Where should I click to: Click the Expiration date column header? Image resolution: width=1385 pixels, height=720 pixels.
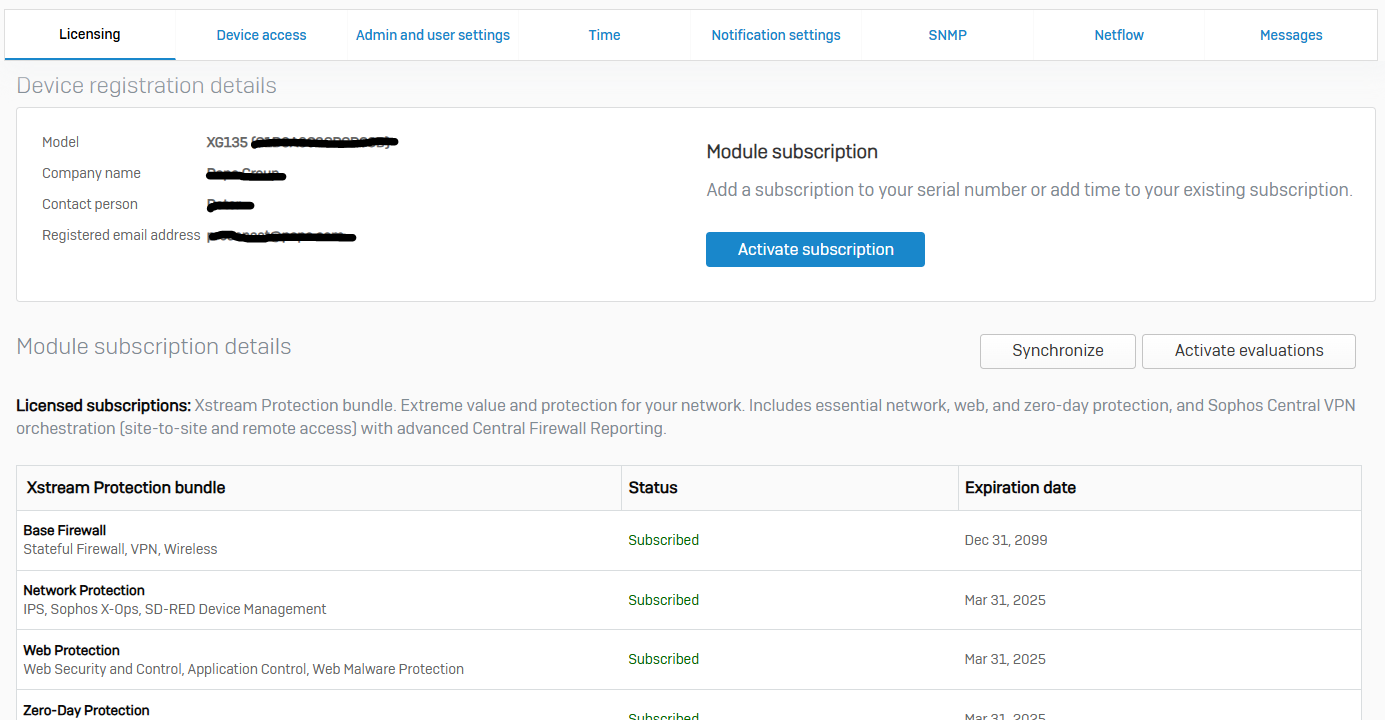tap(1020, 488)
